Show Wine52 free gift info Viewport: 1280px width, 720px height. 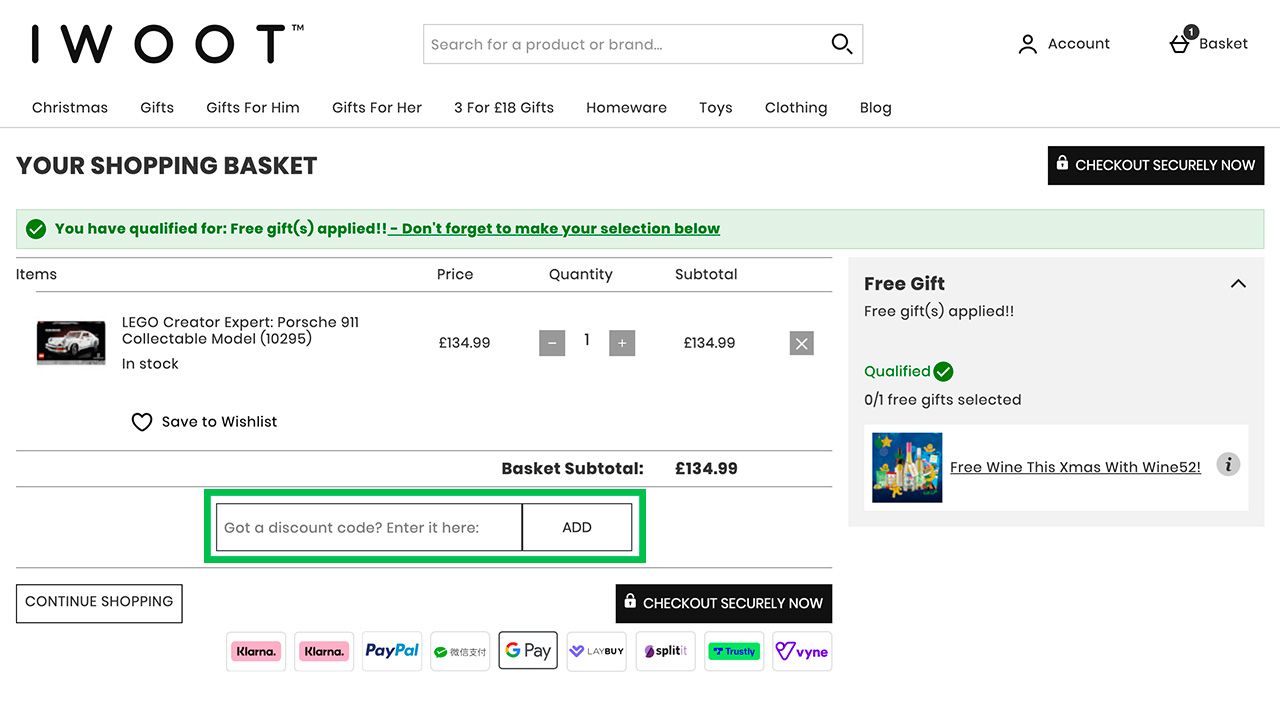point(1228,465)
